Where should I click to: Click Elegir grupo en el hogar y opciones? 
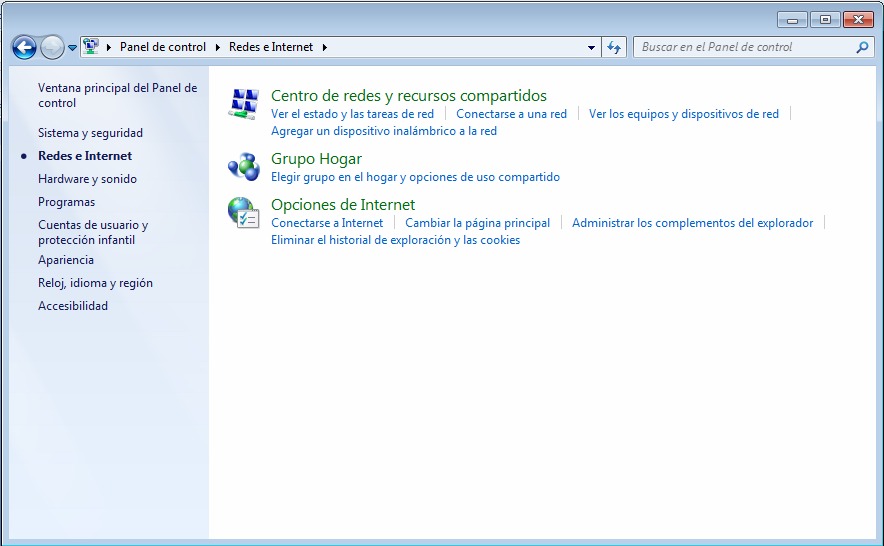[x=416, y=177]
